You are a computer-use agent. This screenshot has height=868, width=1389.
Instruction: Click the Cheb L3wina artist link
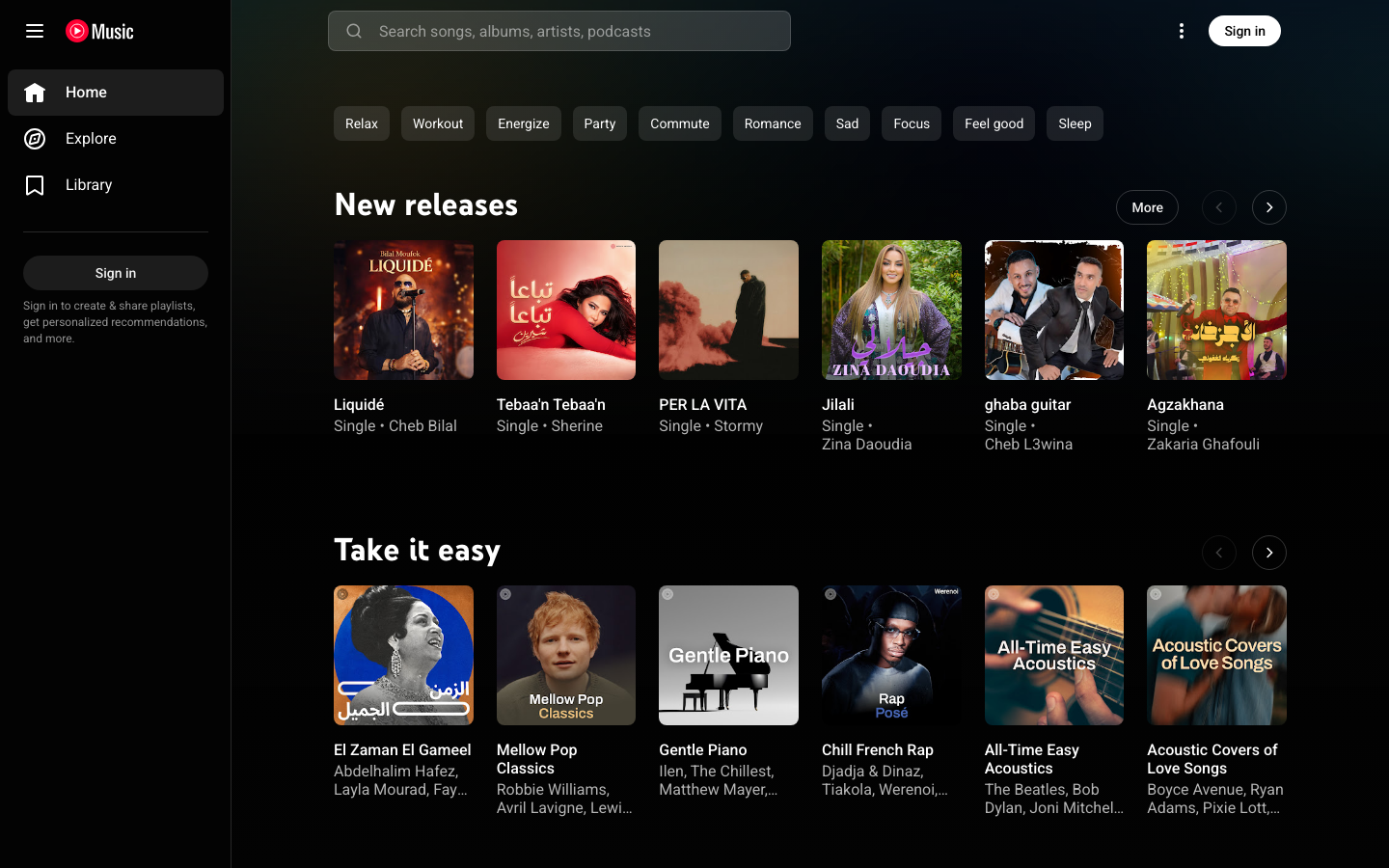point(1028,445)
